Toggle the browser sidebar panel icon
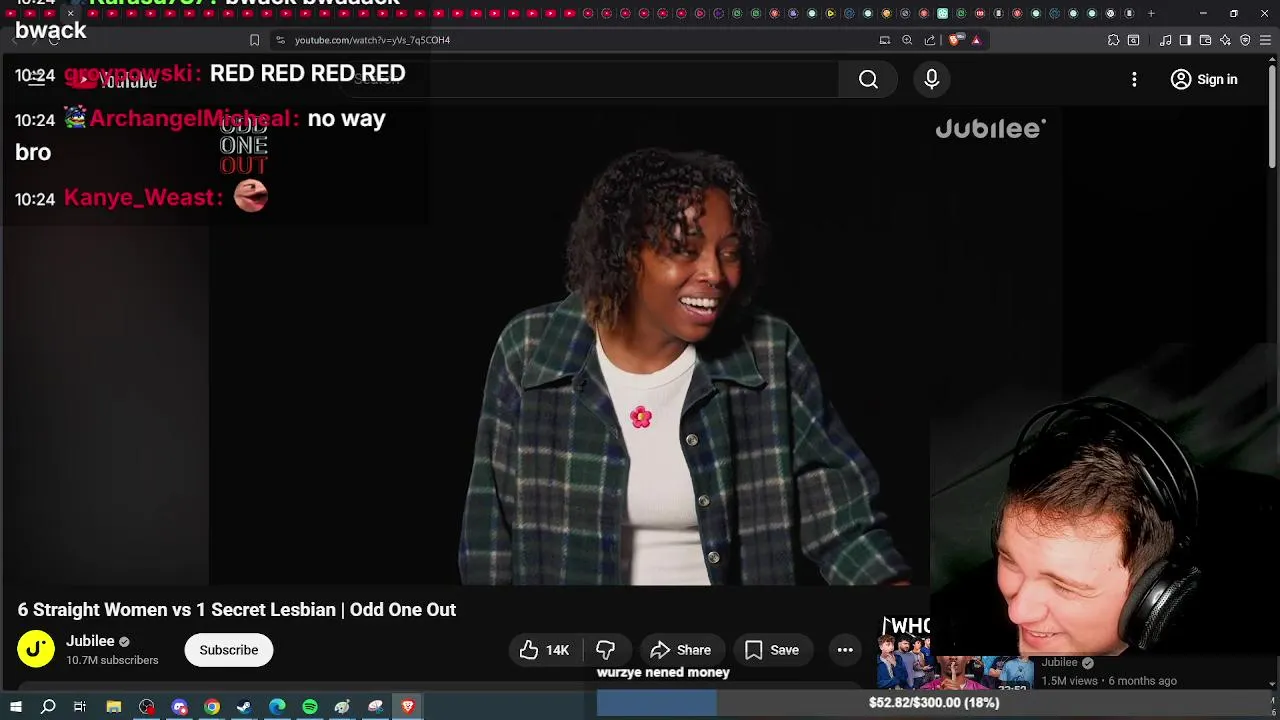1280x720 pixels. pyautogui.click(x=1185, y=40)
